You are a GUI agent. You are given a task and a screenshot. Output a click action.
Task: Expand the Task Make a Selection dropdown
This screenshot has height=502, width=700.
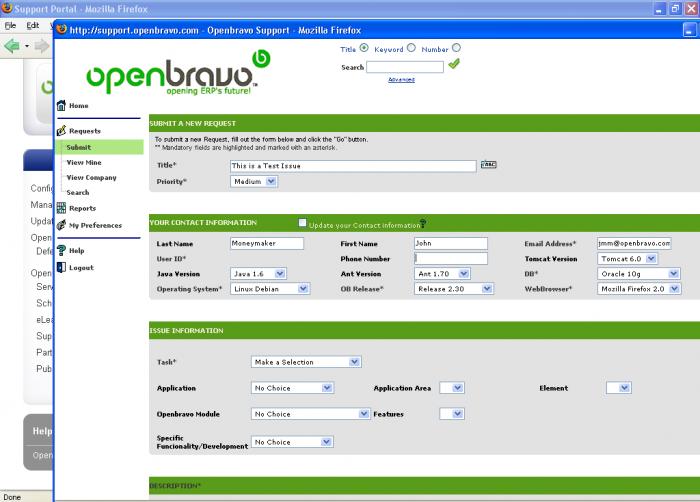coord(306,362)
